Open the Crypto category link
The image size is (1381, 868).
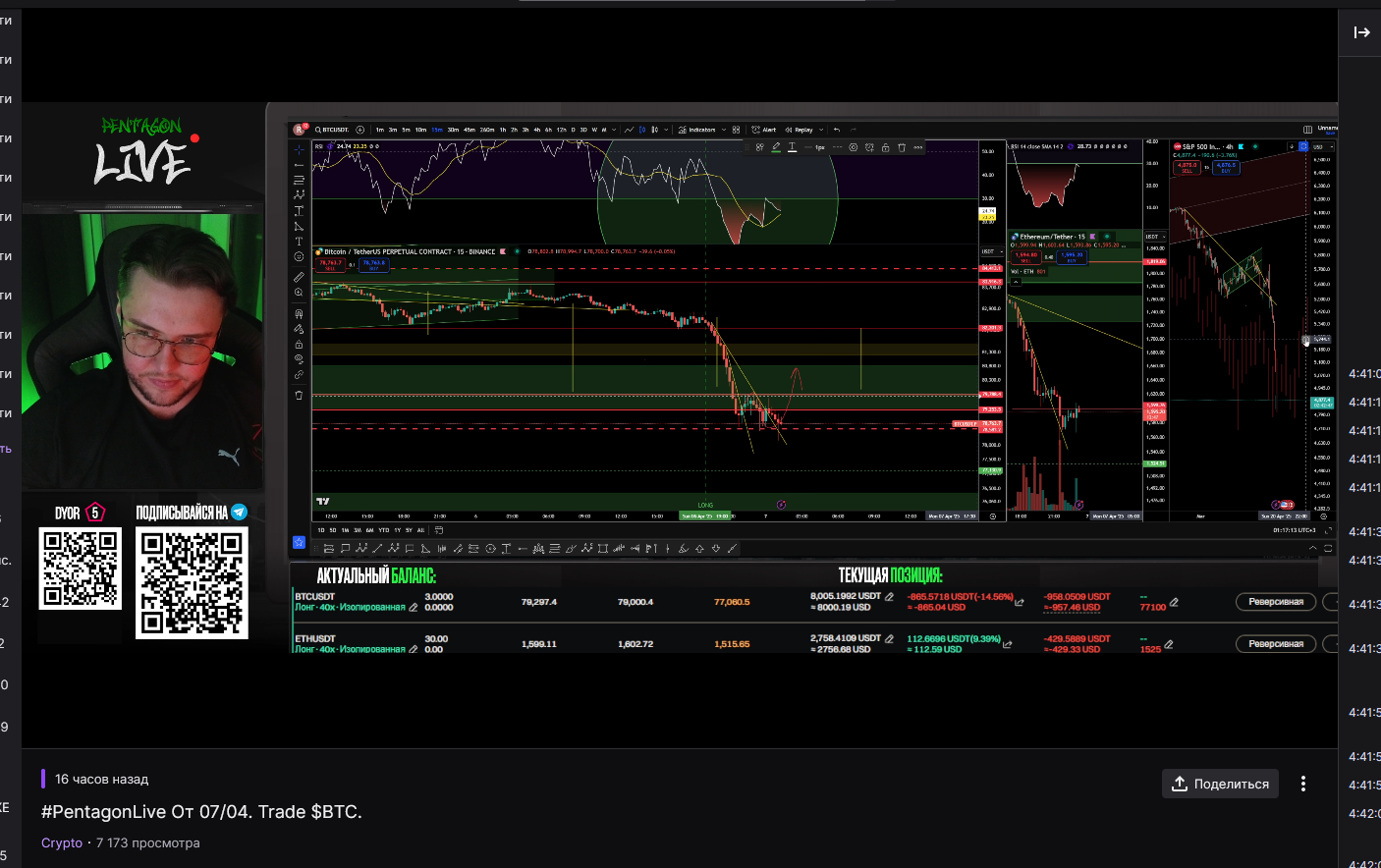[62, 842]
